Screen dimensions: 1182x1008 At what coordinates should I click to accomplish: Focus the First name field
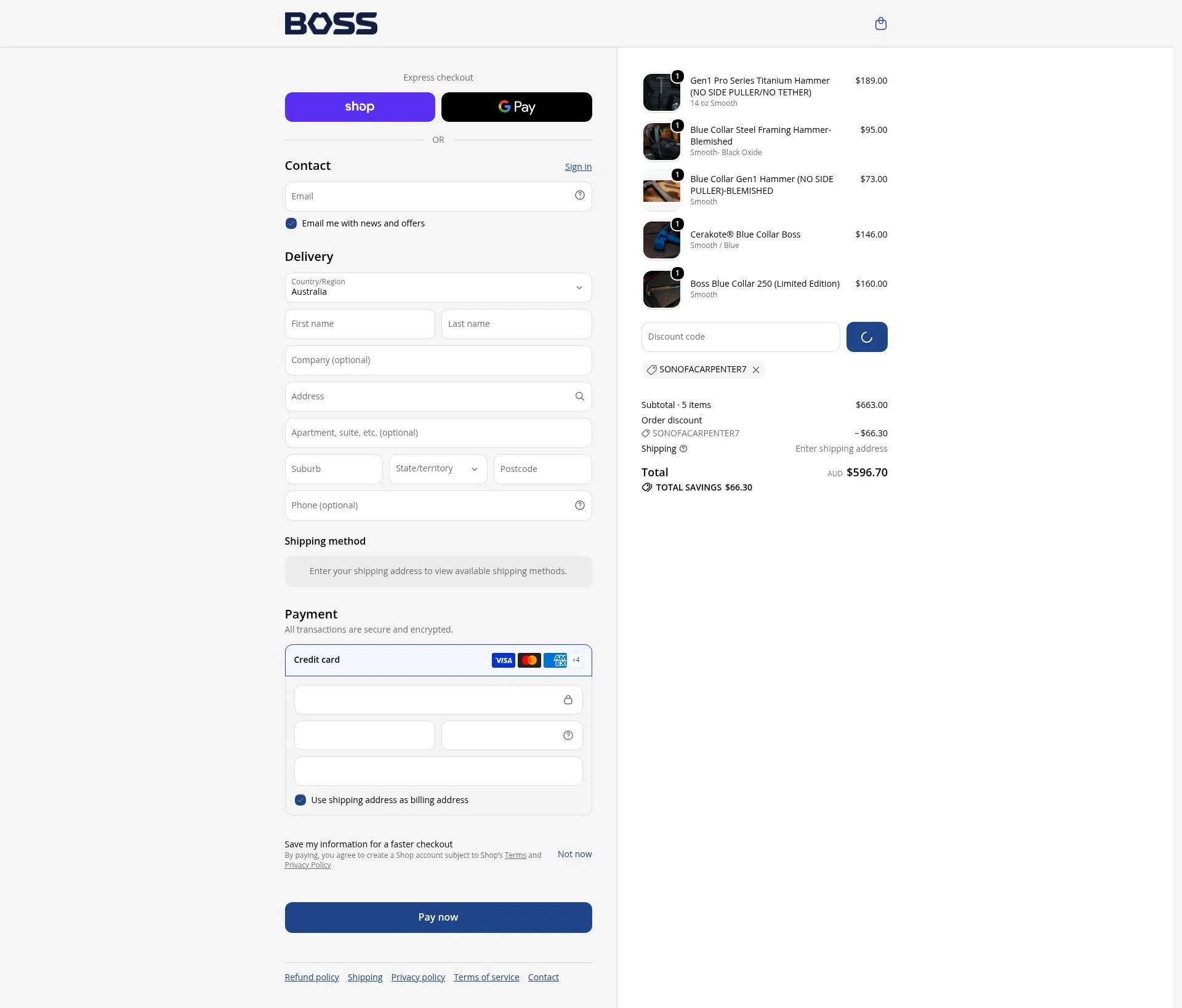360,324
